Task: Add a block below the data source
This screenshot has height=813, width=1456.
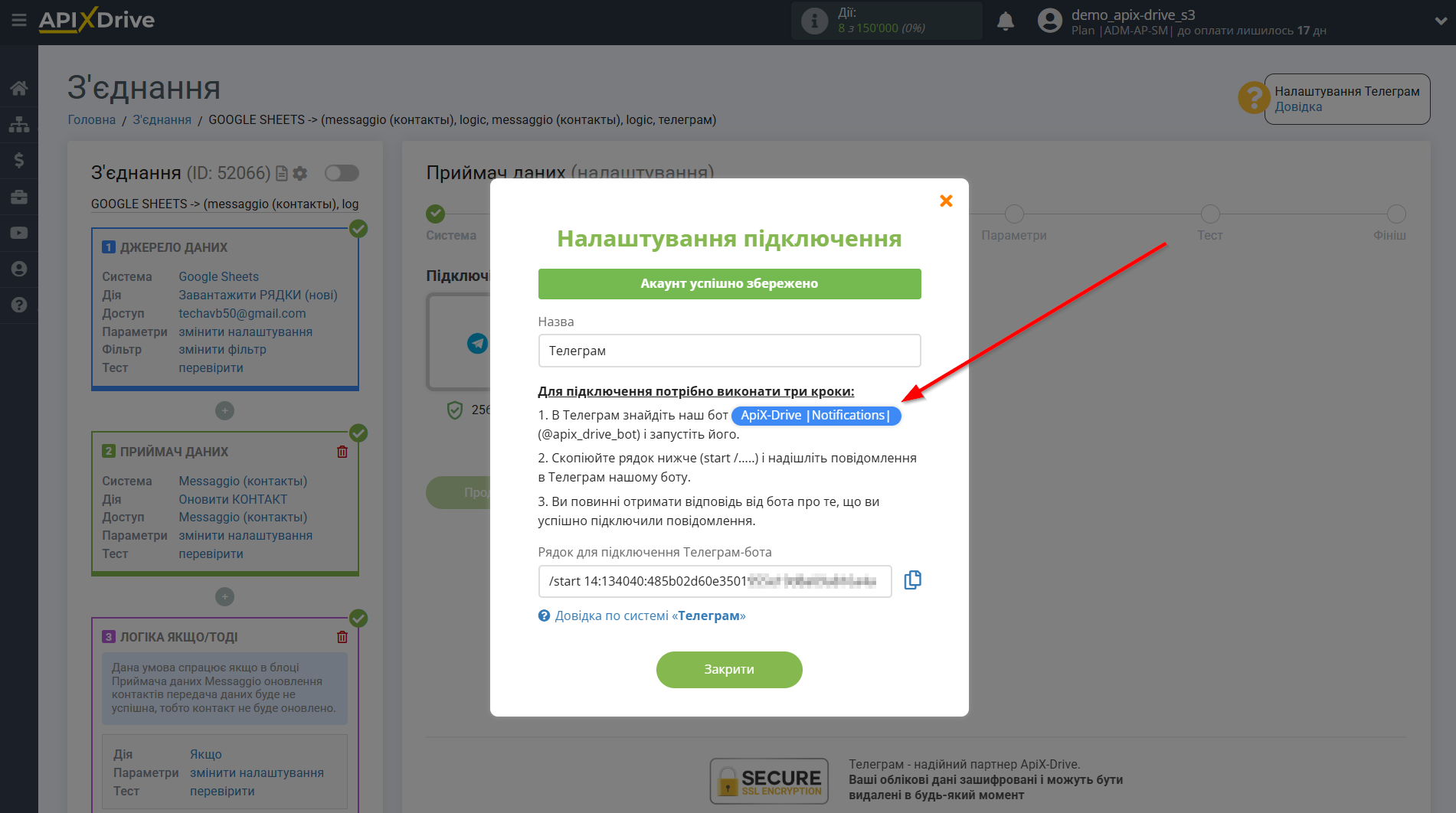Action: click(x=224, y=411)
